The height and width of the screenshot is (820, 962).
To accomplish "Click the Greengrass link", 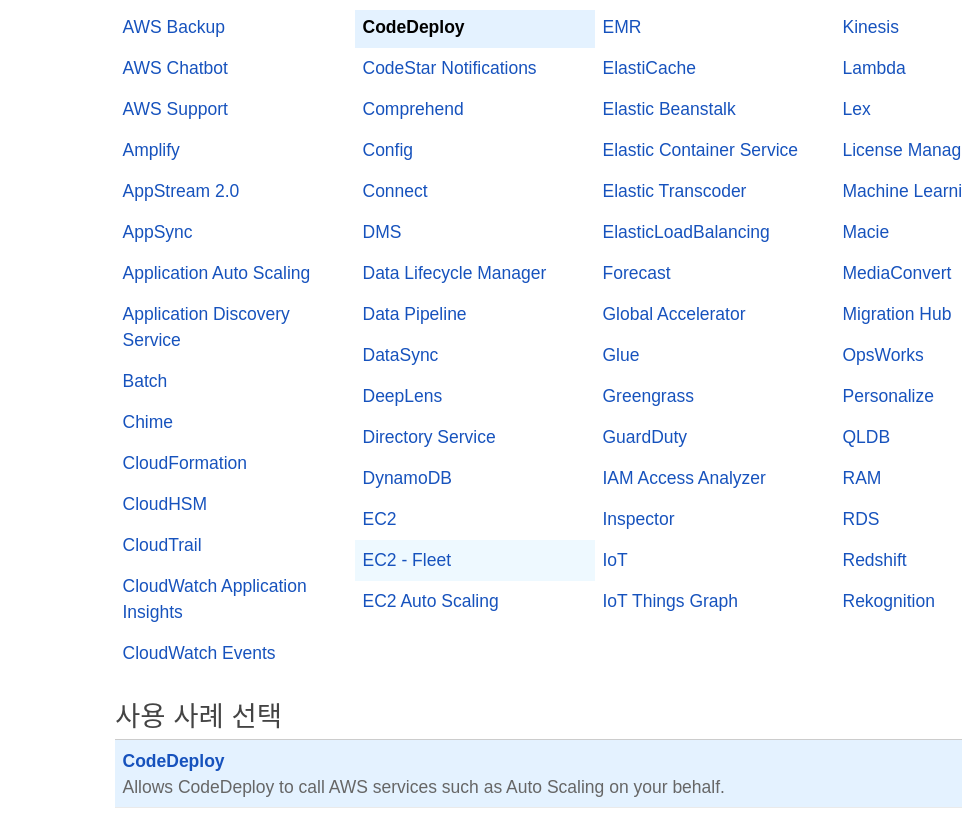I will pyautogui.click(x=648, y=396).
